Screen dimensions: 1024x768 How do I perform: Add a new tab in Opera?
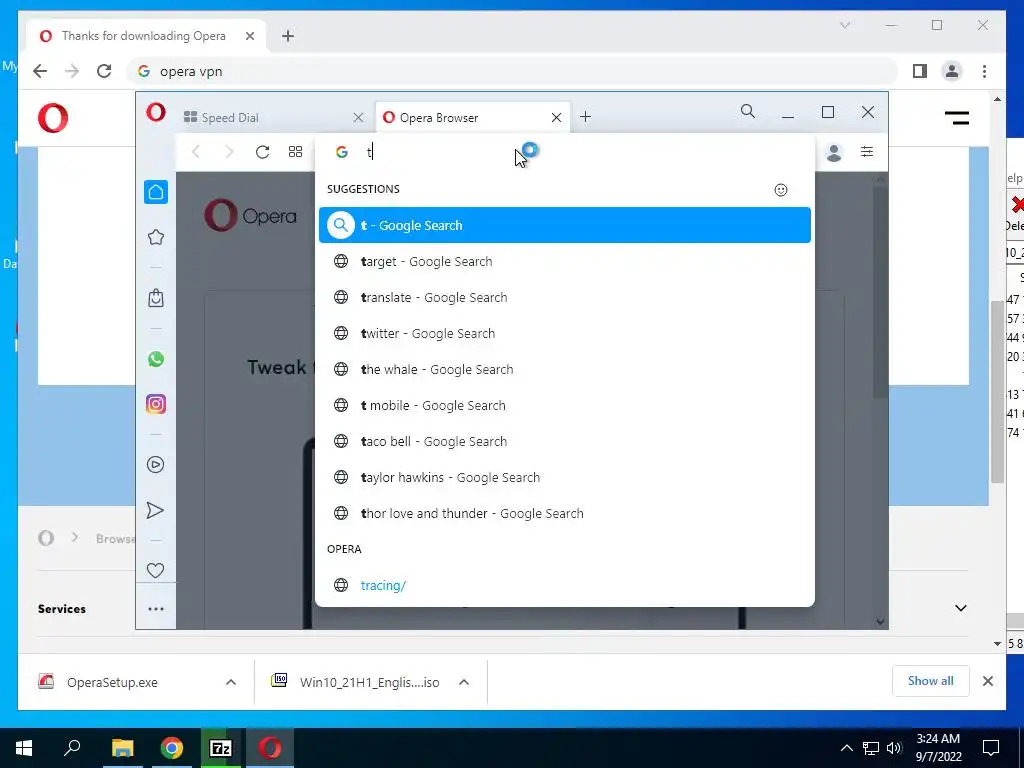coord(585,117)
